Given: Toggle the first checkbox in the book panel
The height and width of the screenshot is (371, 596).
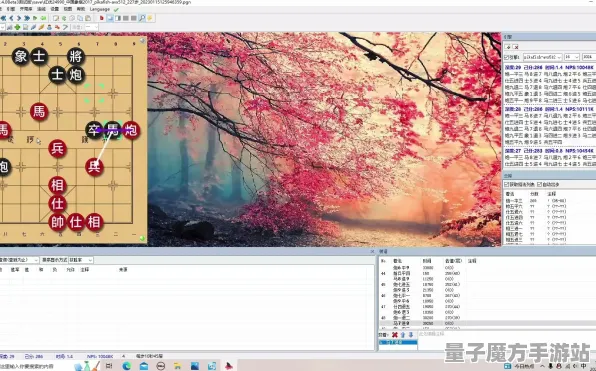Looking at the screenshot, I should [506, 184].
